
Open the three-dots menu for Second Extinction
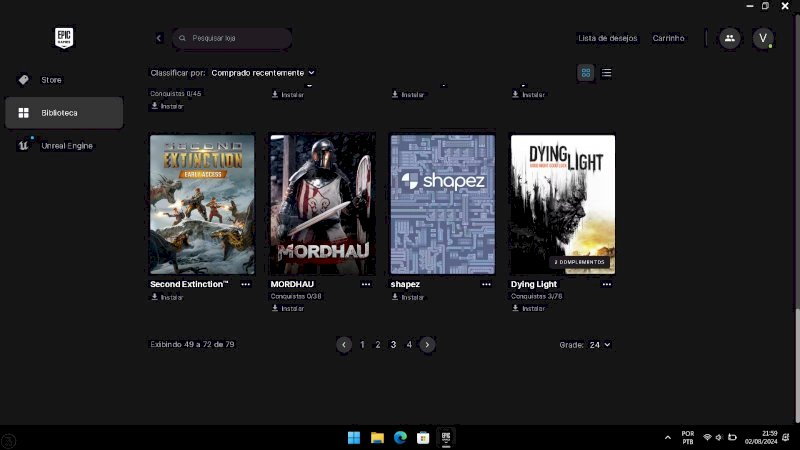click(x=246, y=284)
